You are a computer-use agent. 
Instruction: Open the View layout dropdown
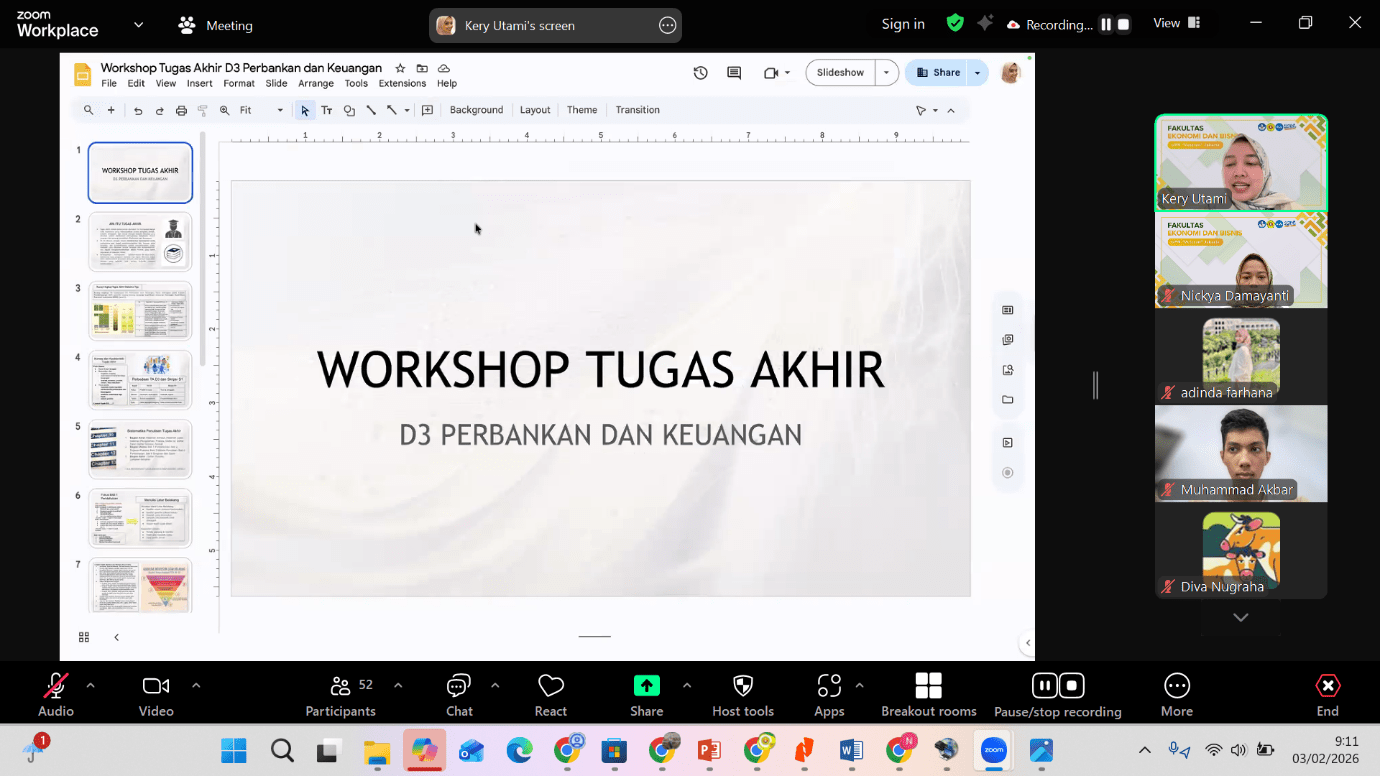(x=1176, y=24)
